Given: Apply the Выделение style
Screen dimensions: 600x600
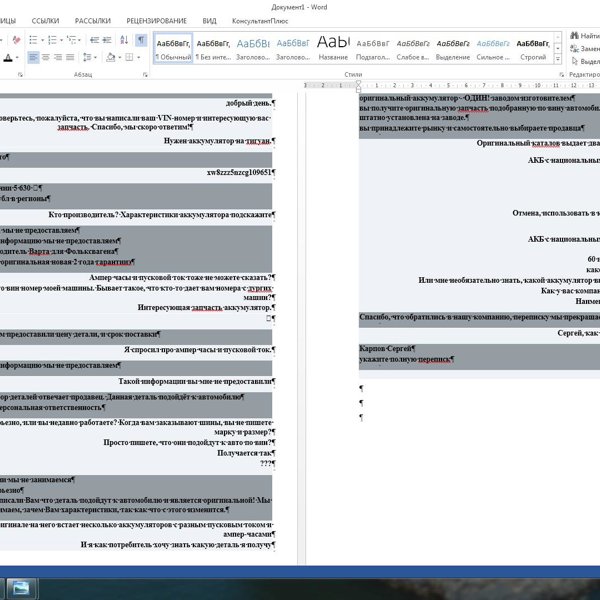Looking at the screenshot, I should coord(453,48).
